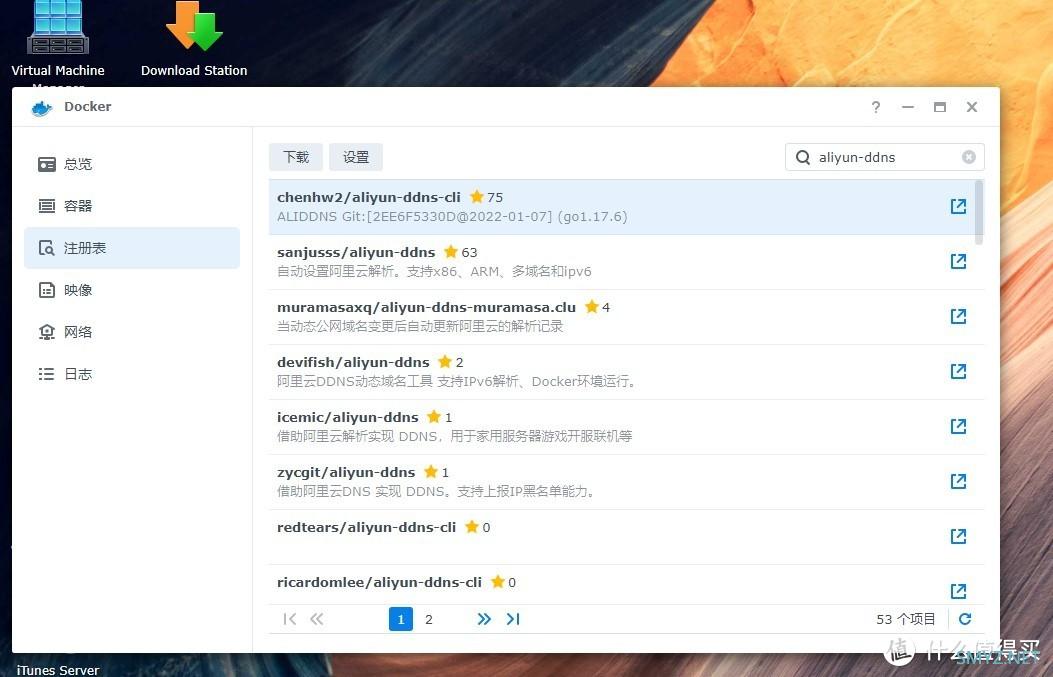Click the search magnifier icon

point(803,157)
